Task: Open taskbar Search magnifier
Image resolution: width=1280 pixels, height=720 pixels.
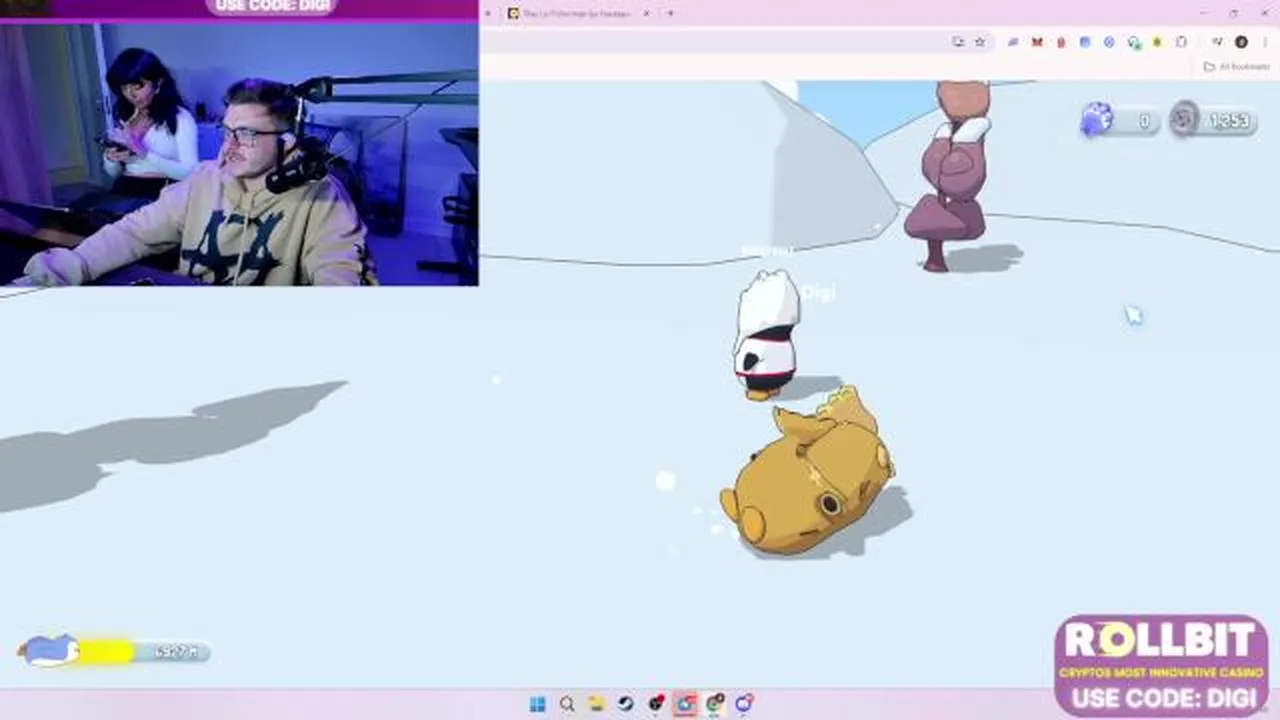Action: click(567, 704)
